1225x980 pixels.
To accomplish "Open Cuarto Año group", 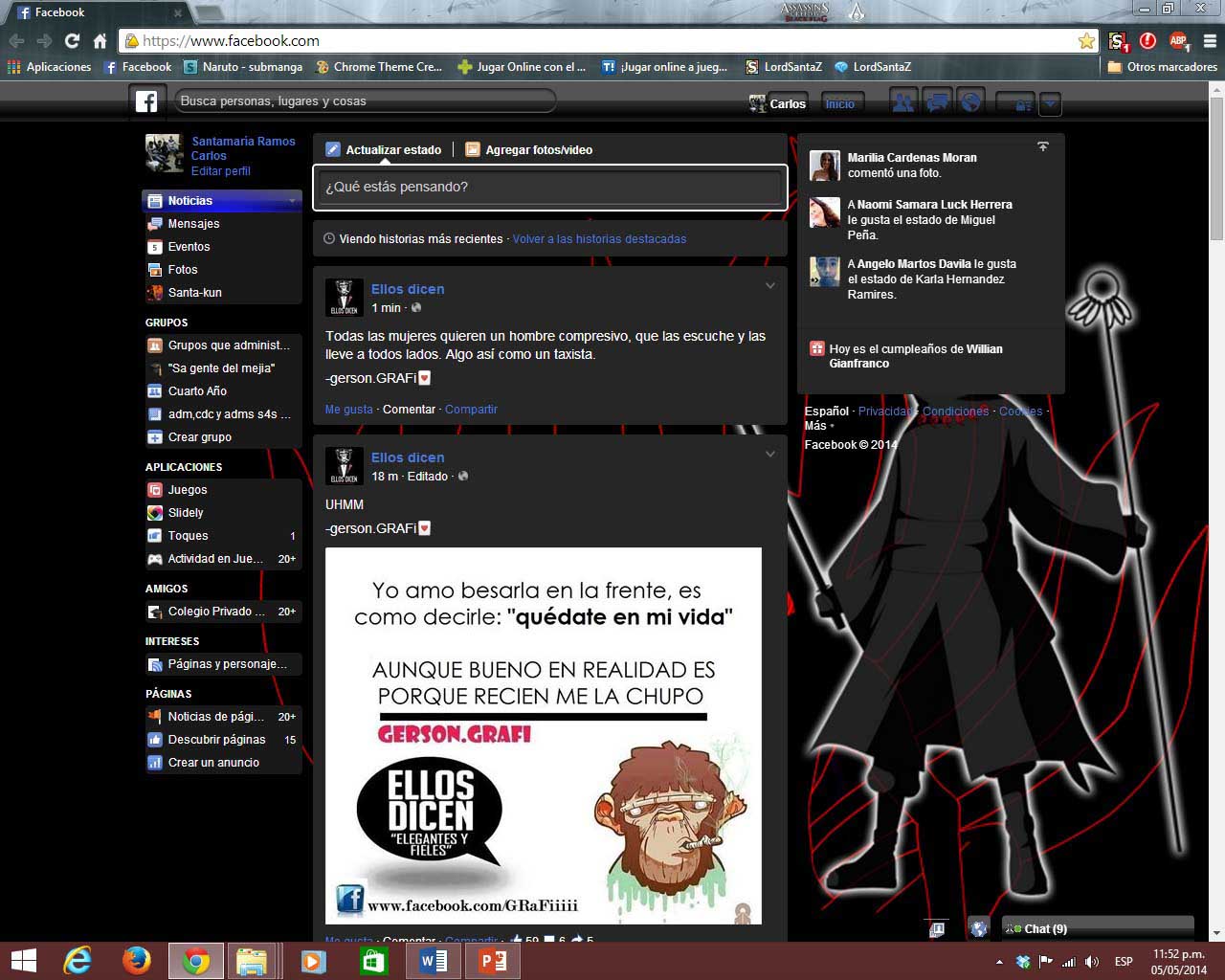I will coord(222,391).
